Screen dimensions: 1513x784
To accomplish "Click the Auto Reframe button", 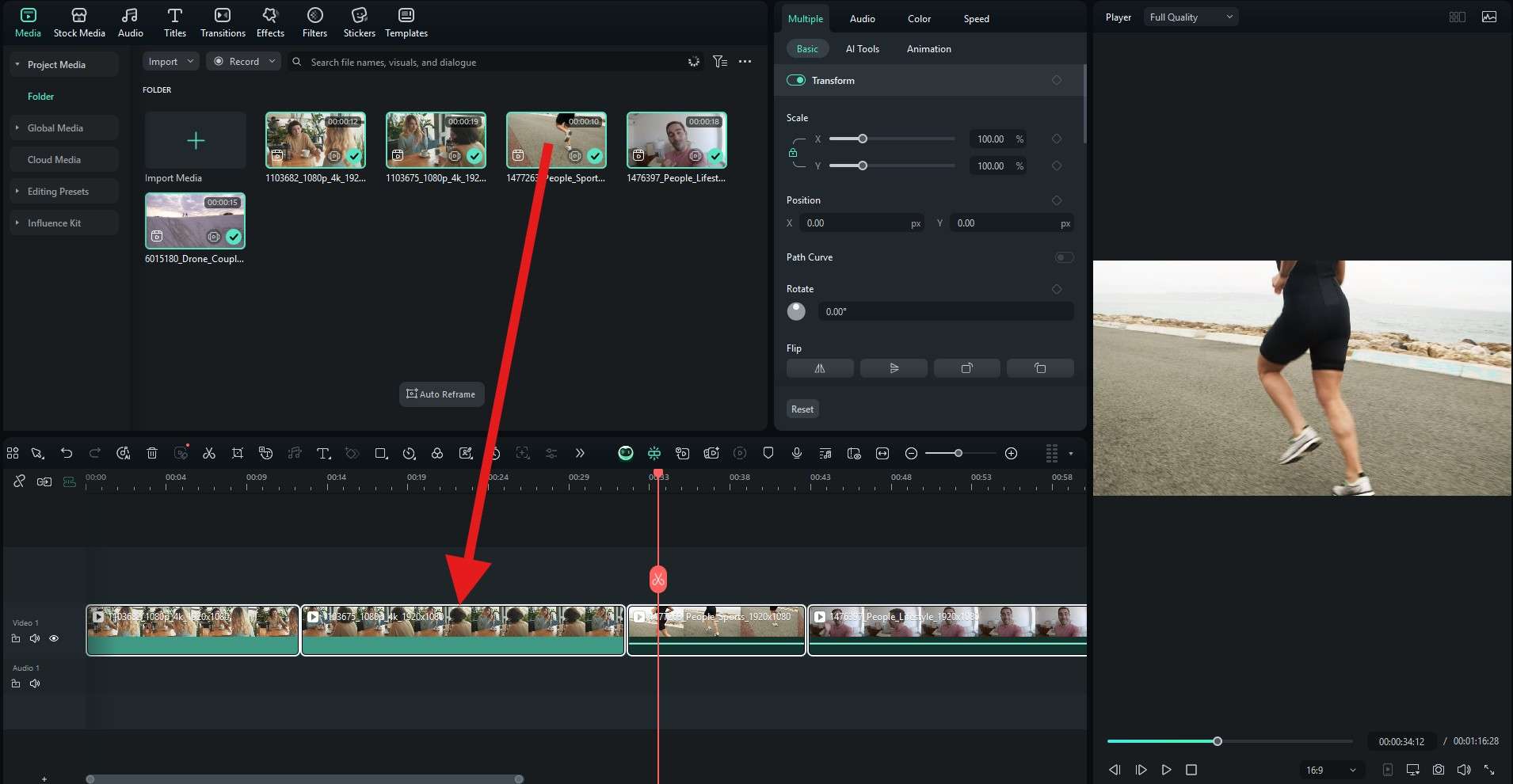I will coord(441,394).
